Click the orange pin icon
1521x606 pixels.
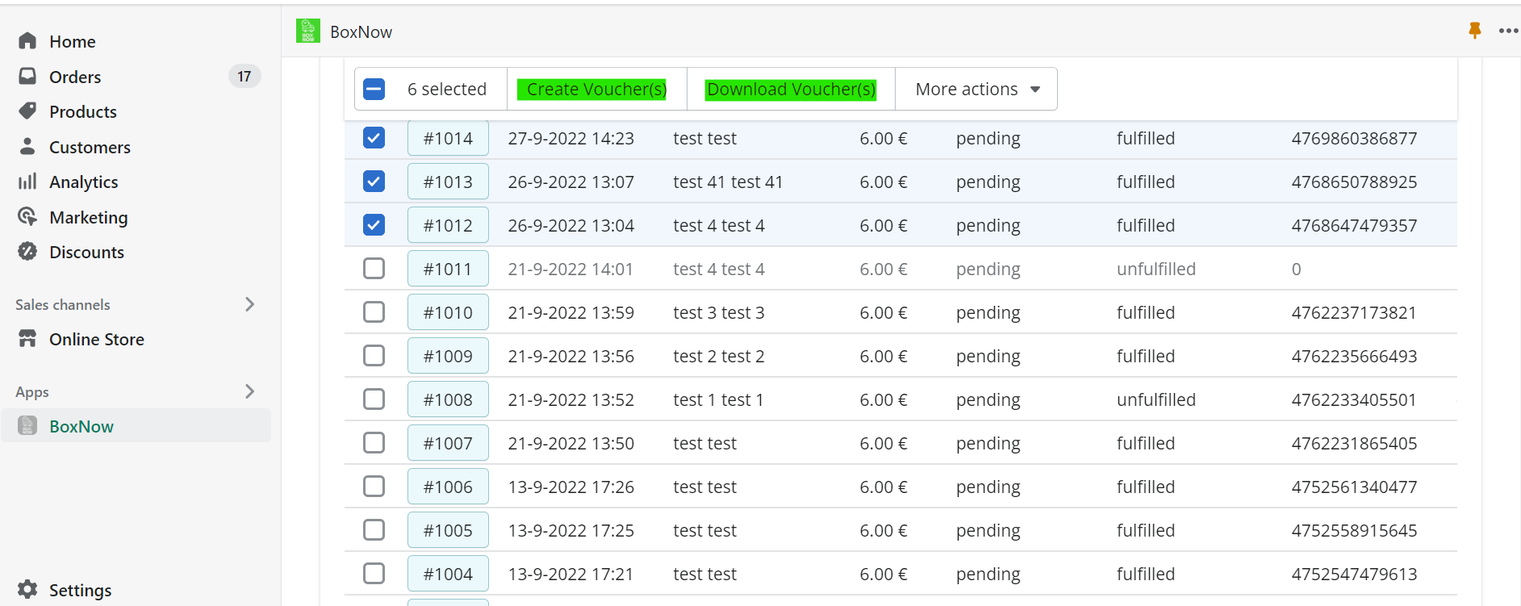(1474, 31)
